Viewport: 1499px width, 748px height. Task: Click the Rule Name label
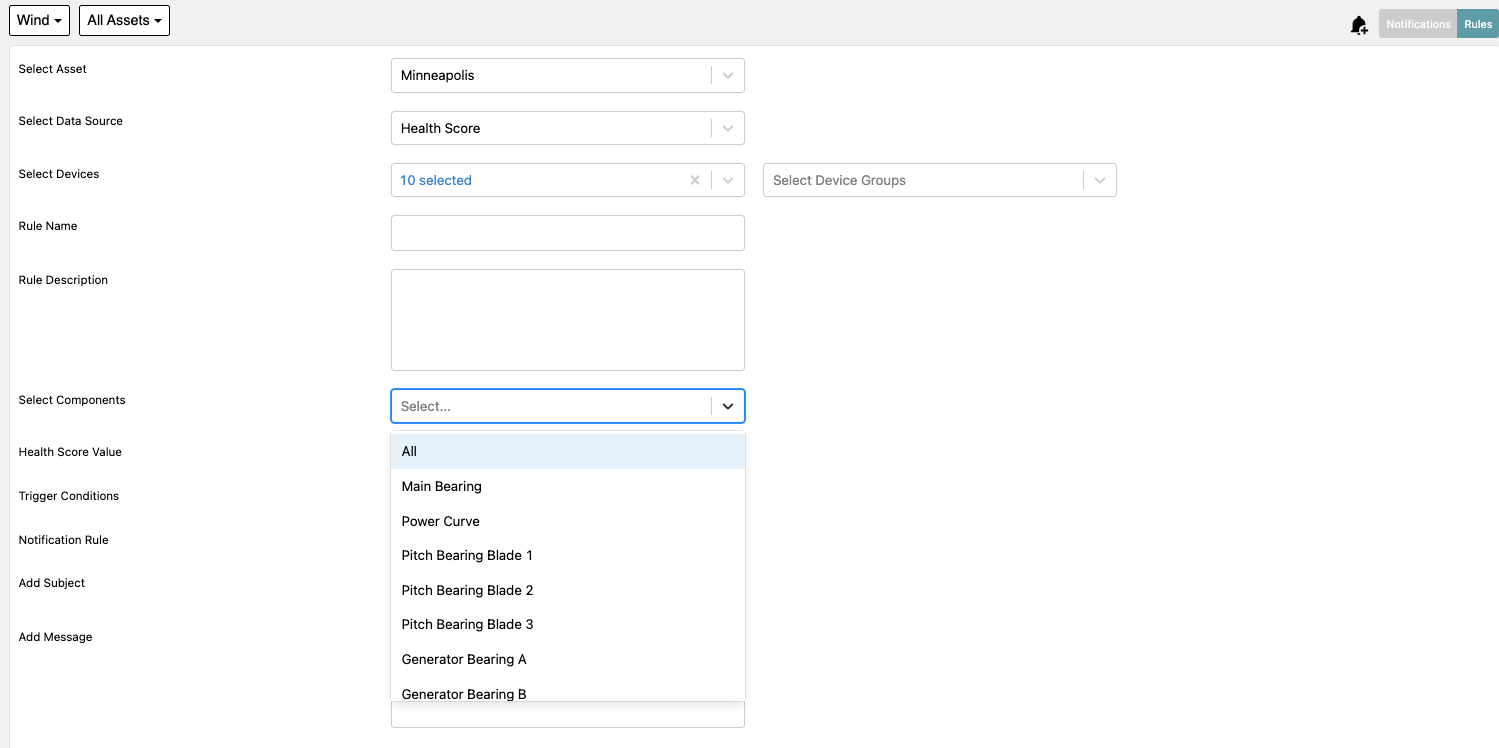48,226
